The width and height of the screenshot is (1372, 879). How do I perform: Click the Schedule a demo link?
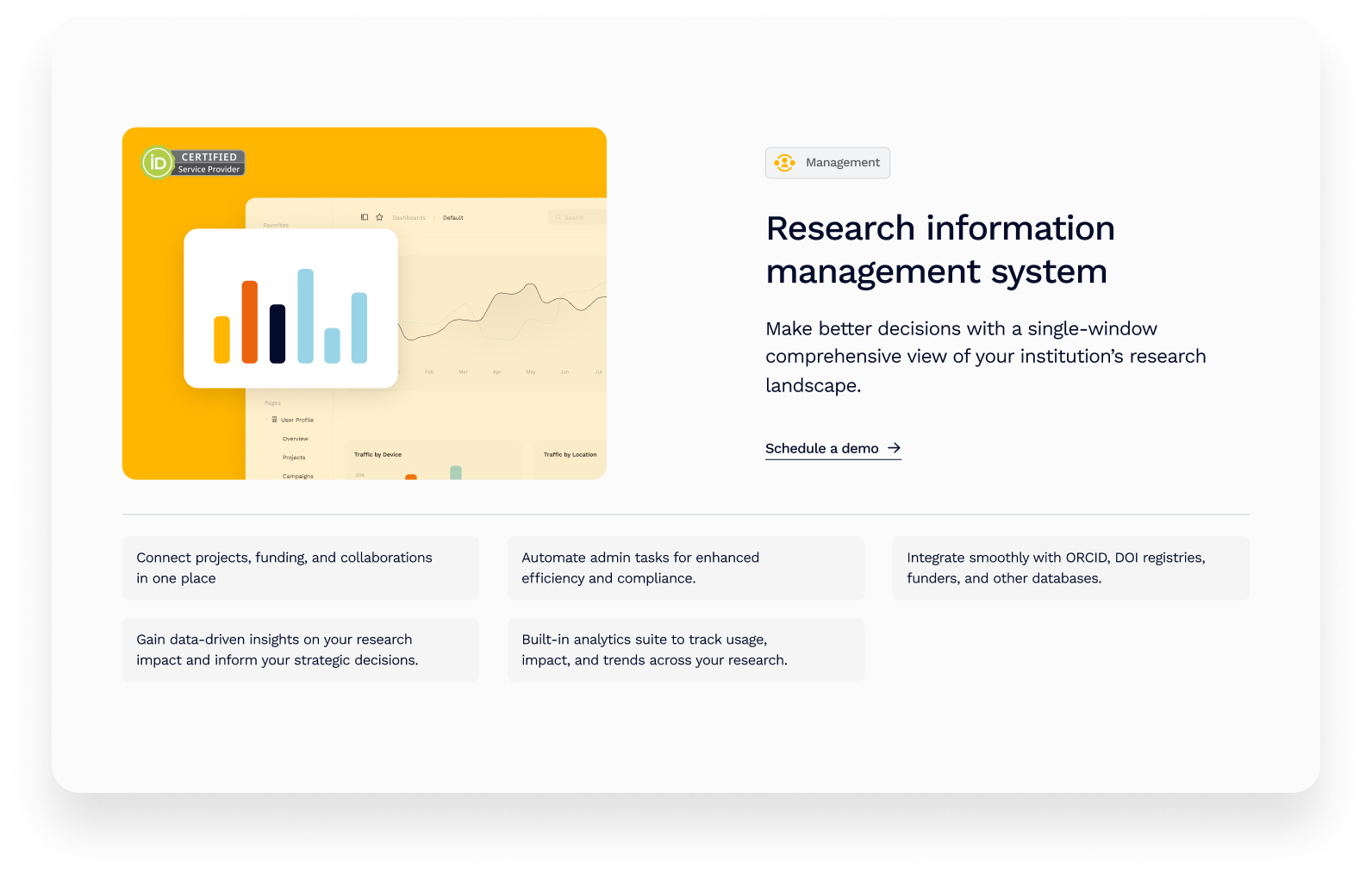[x=821, y=448]
